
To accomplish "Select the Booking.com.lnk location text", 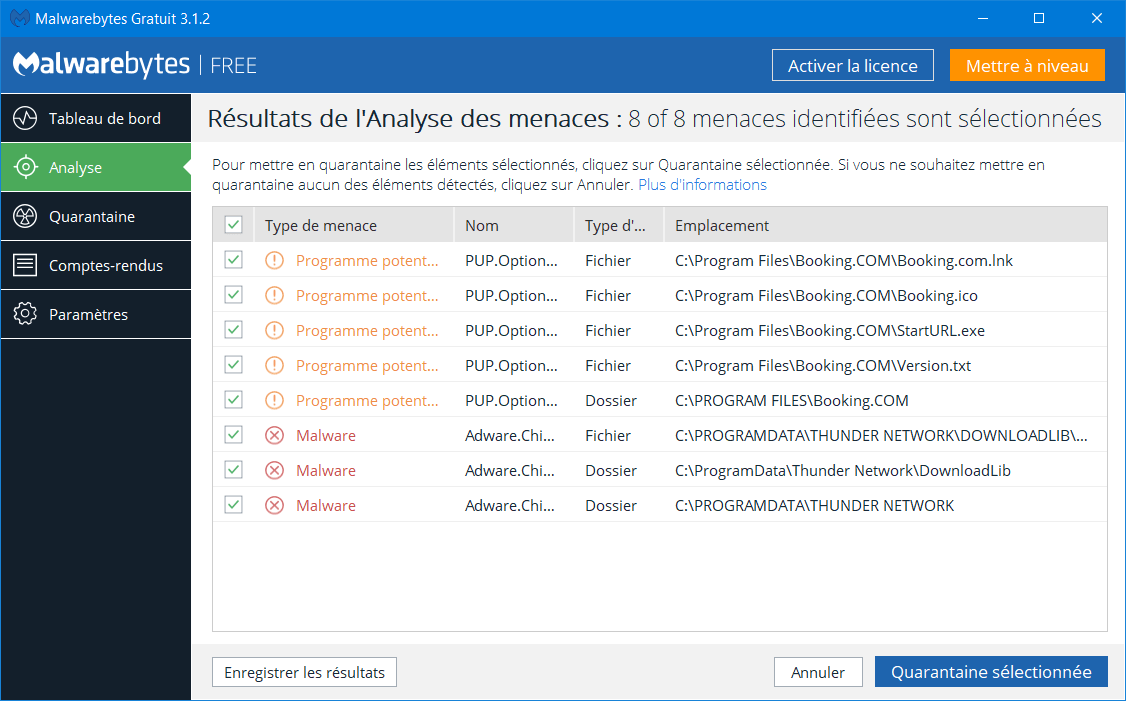I will (844, 261).
